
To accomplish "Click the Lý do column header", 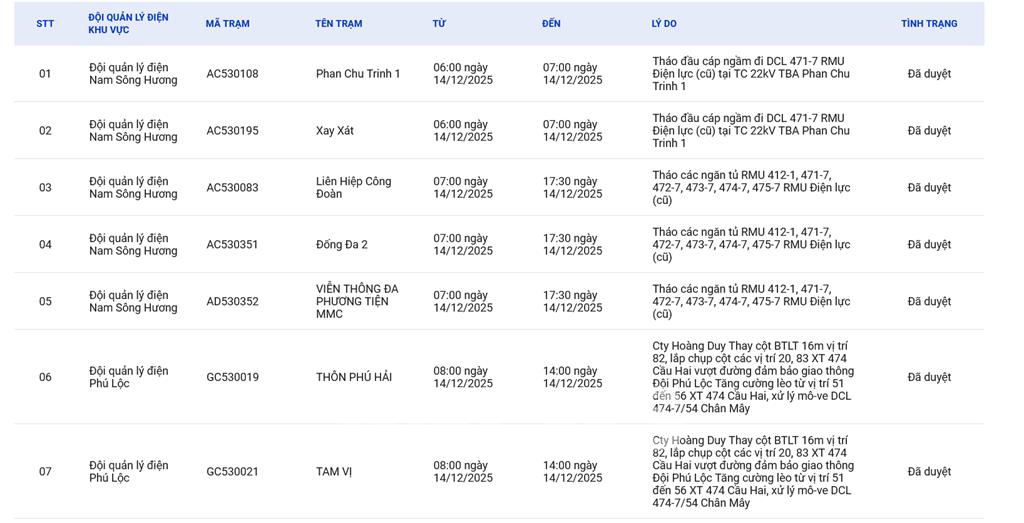I will click(663, 23).
